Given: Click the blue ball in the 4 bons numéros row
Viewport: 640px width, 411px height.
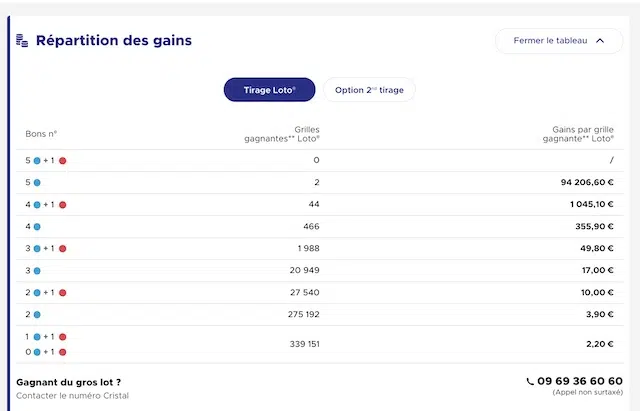Looking at the screenshot, I should click(37, 227).
